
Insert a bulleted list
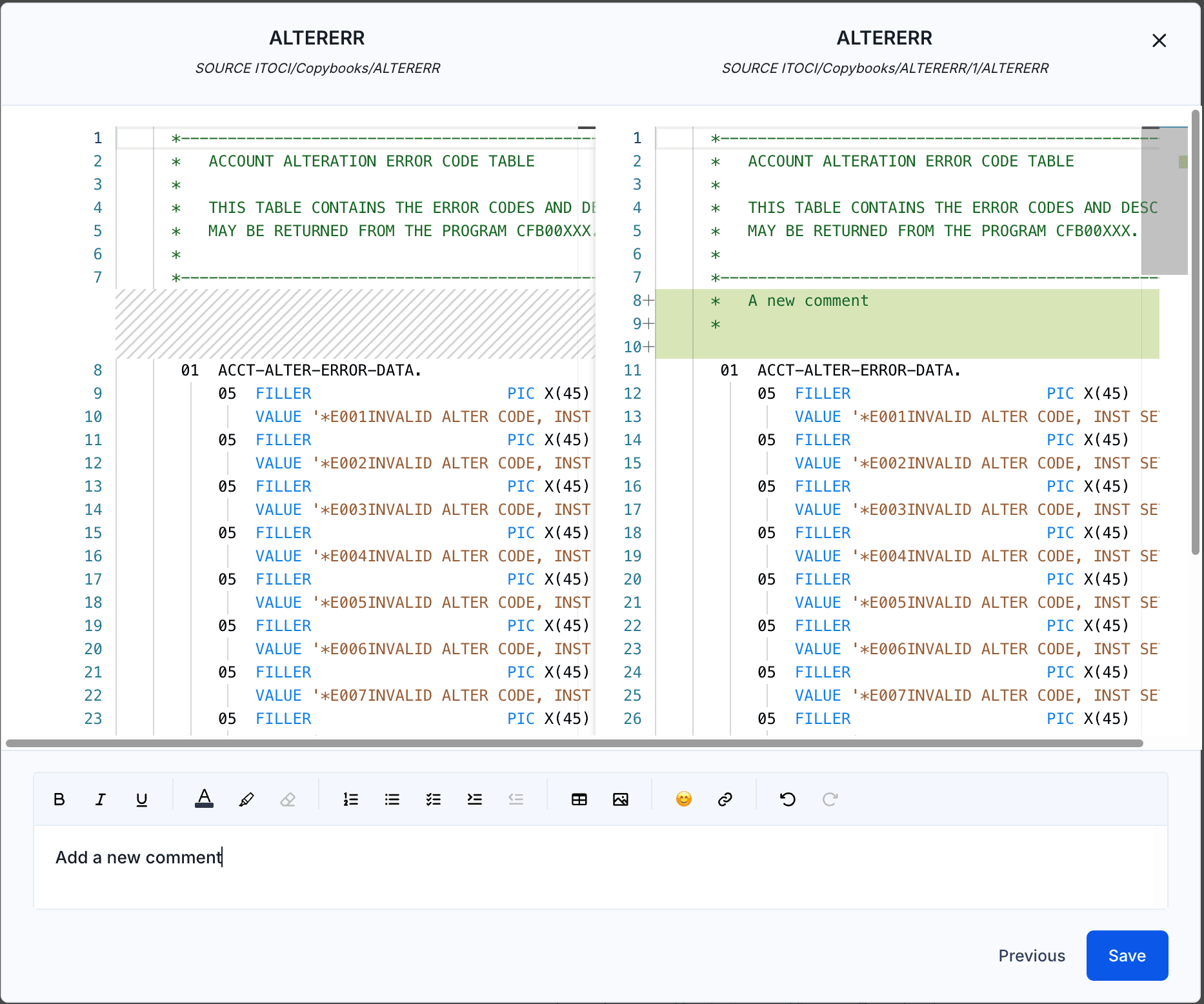pyautogui.click(x=392, y=799)
